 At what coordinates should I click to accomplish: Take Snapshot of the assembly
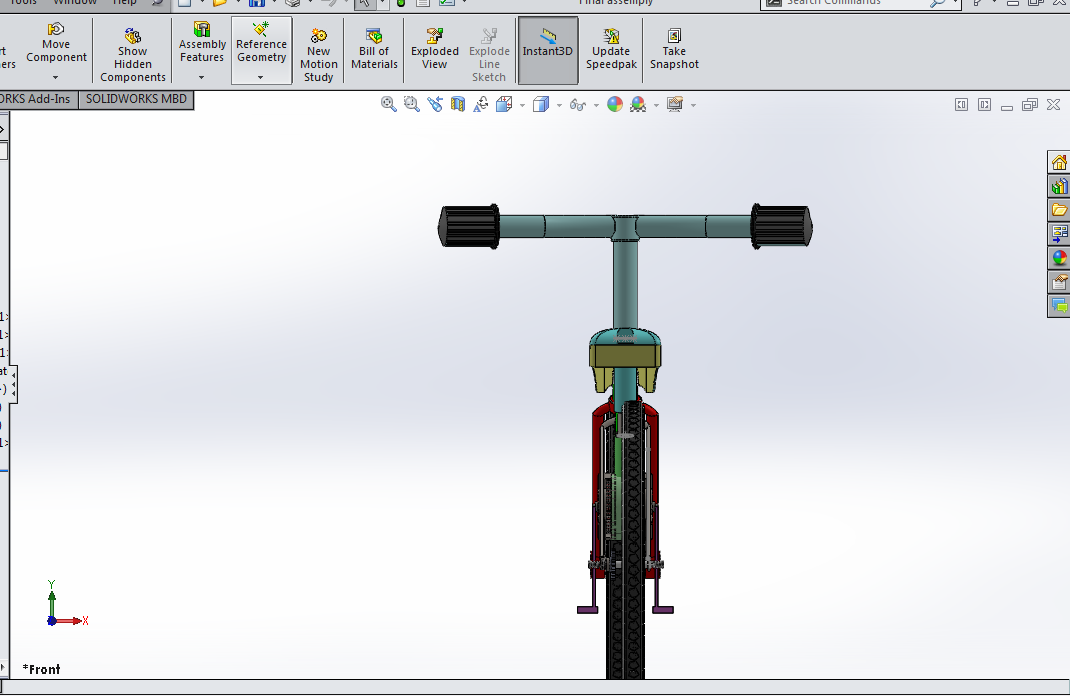tap(674, 48)
